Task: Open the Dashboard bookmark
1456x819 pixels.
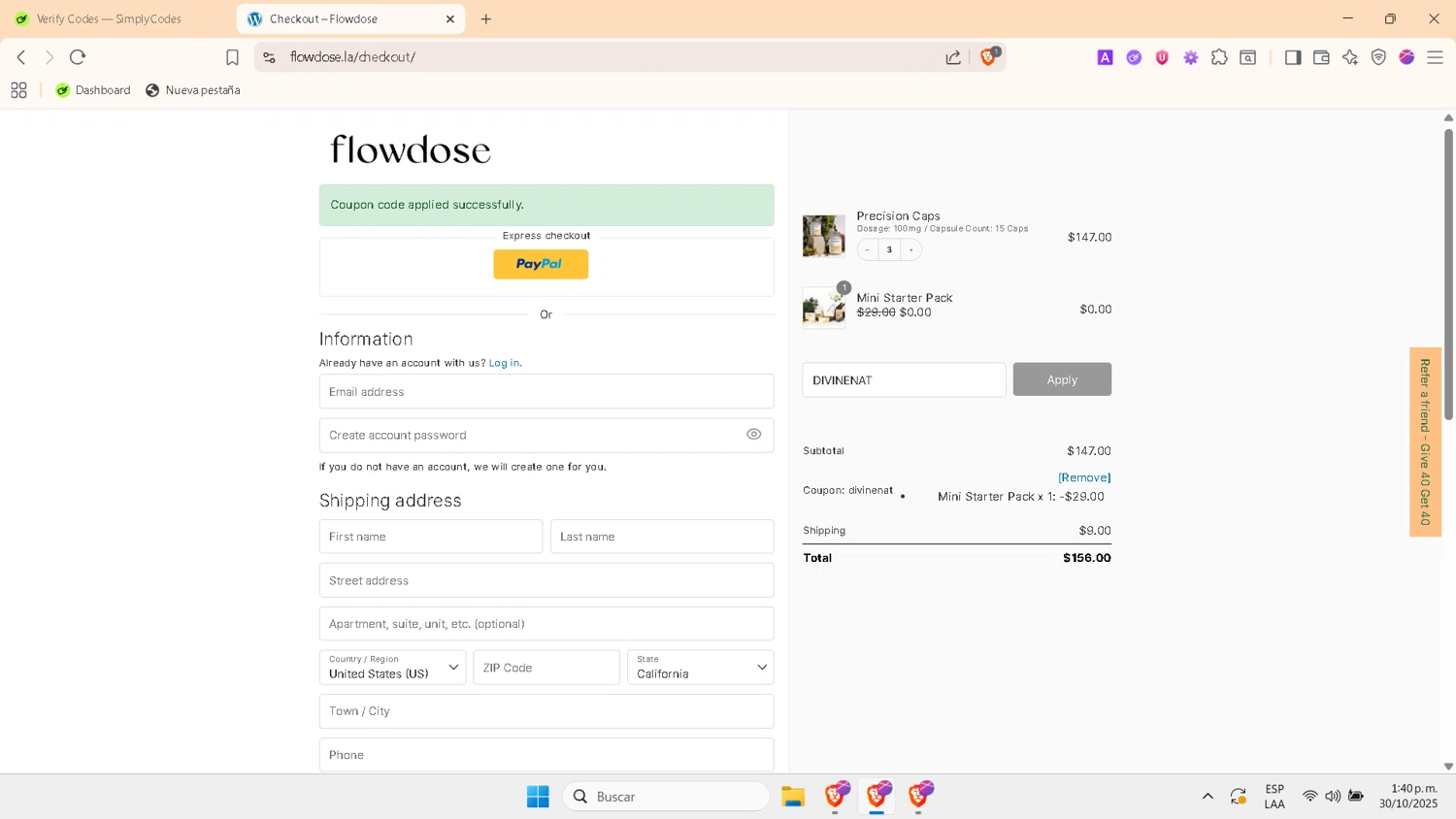Action: point(93,90)
